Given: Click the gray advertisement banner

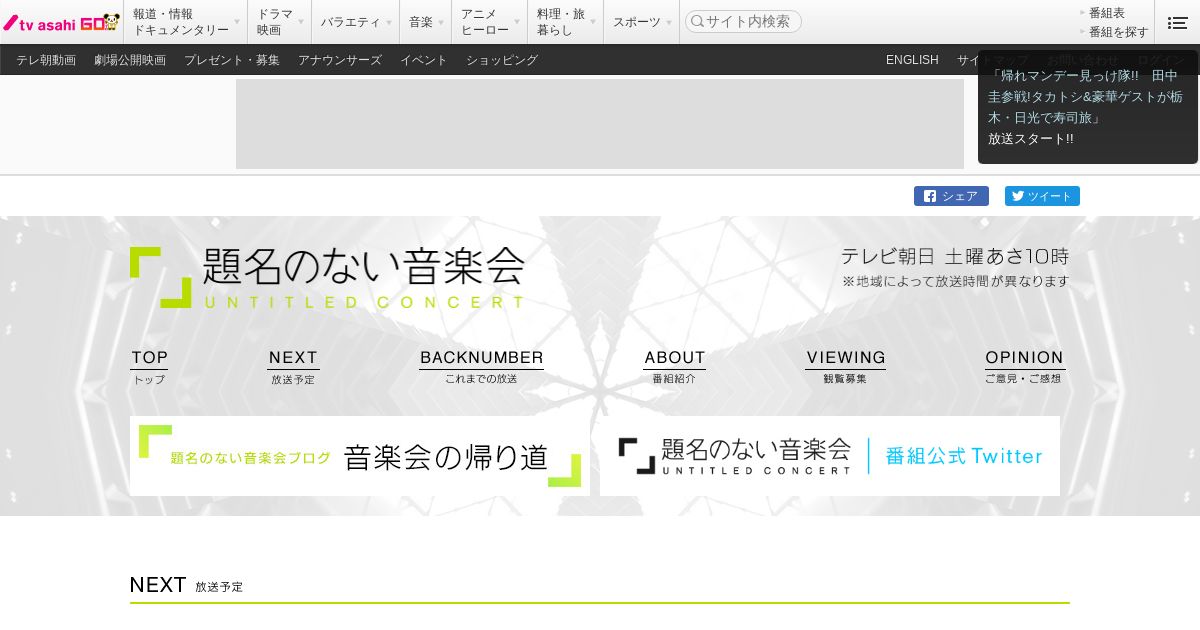Looking at the screenshot, I should pyautogui.click(x=600, y=124).
